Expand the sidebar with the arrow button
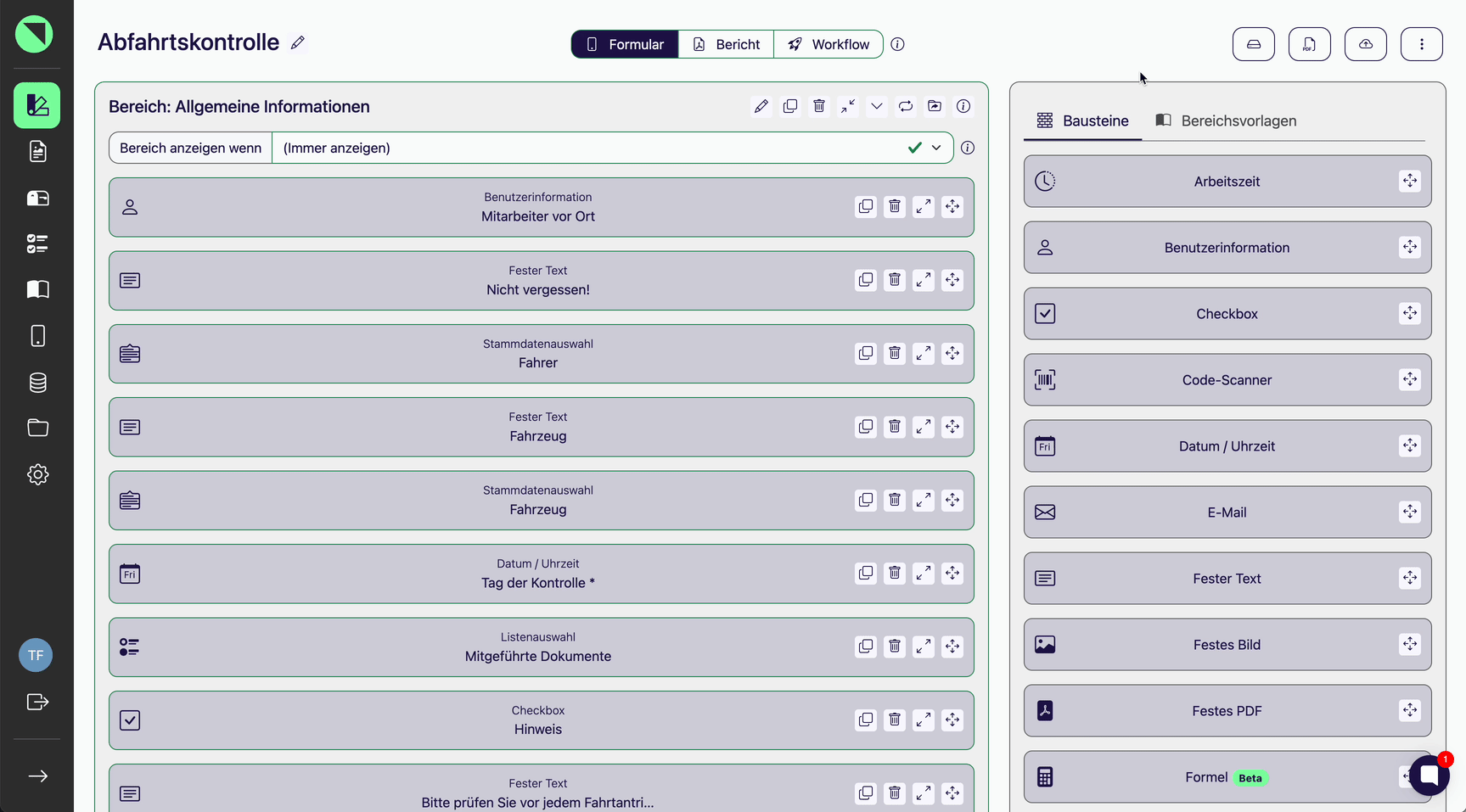 37,776
